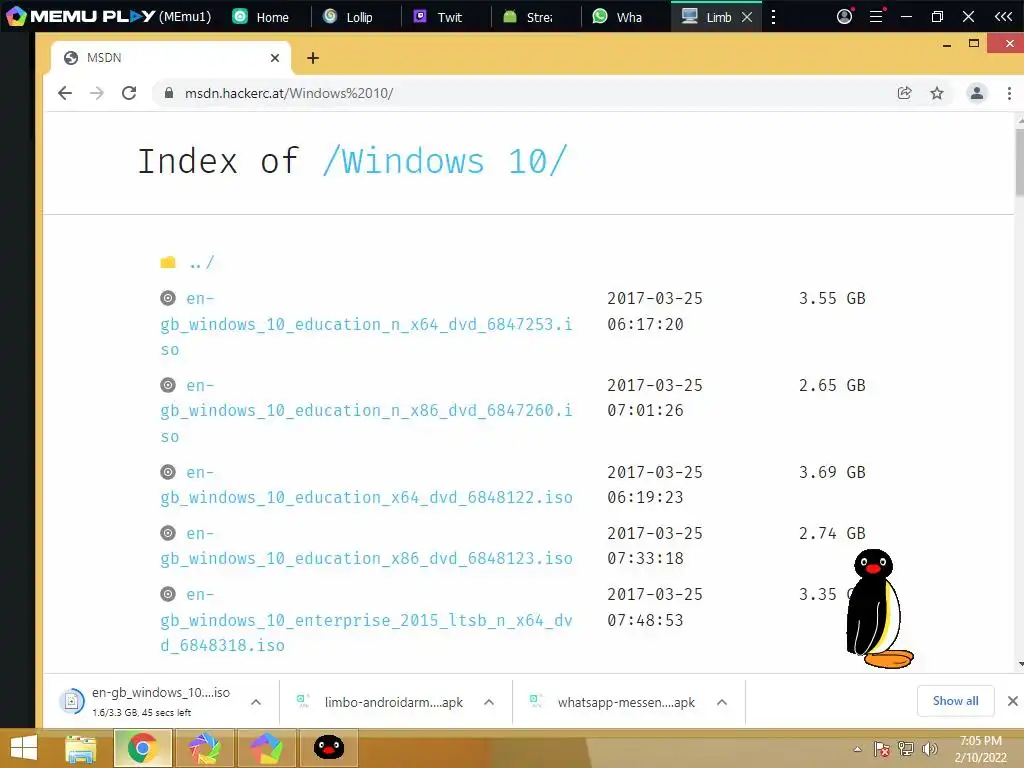Close the downloads bar
The height and width of the screenshot is (768, 1024).
(1012, 701)
